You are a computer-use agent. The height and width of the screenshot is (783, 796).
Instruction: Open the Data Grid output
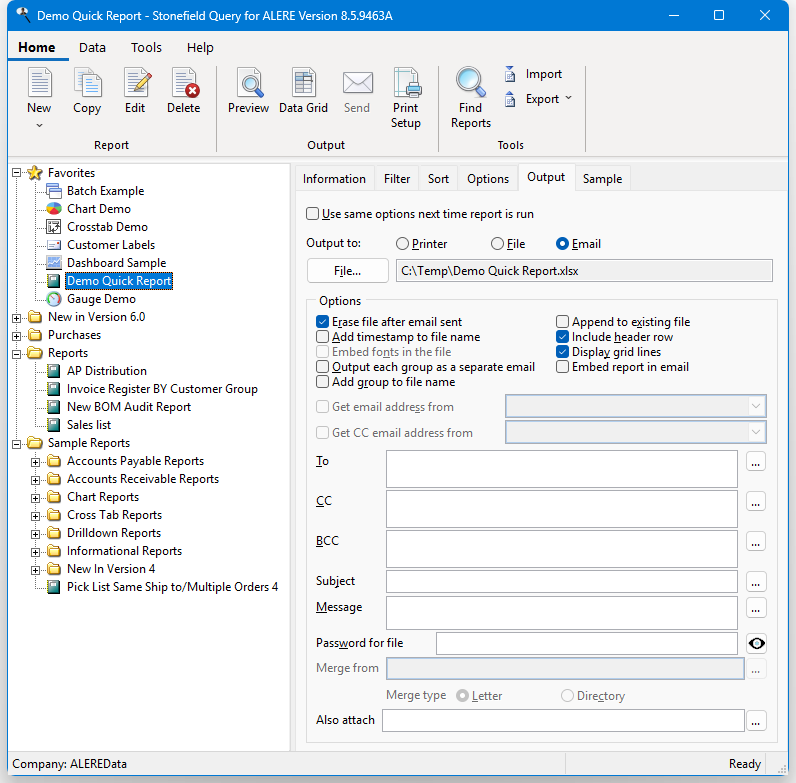point(303,86)
